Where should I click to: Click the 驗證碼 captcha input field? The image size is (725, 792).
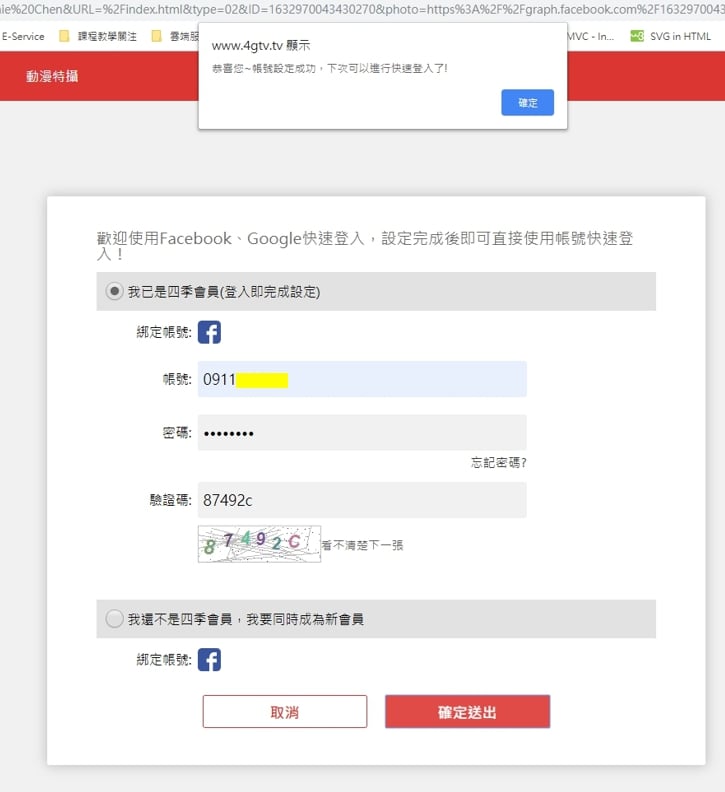coord(362,500)
